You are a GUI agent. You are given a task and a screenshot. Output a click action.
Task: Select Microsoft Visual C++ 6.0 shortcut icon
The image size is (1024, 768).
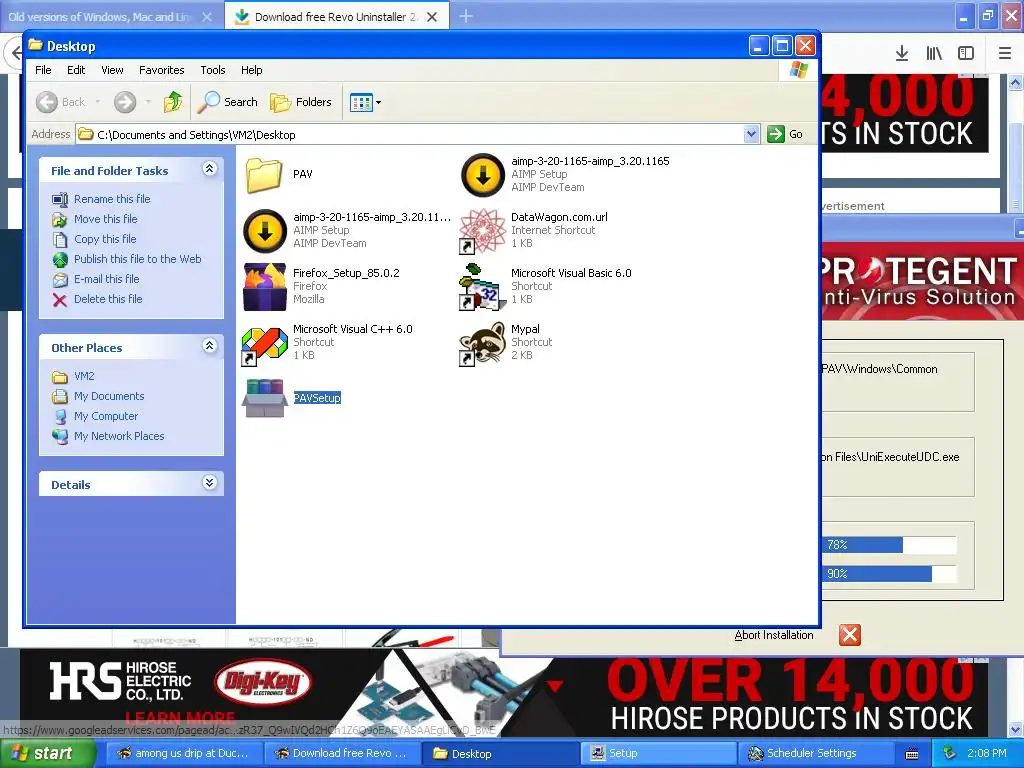264,344
